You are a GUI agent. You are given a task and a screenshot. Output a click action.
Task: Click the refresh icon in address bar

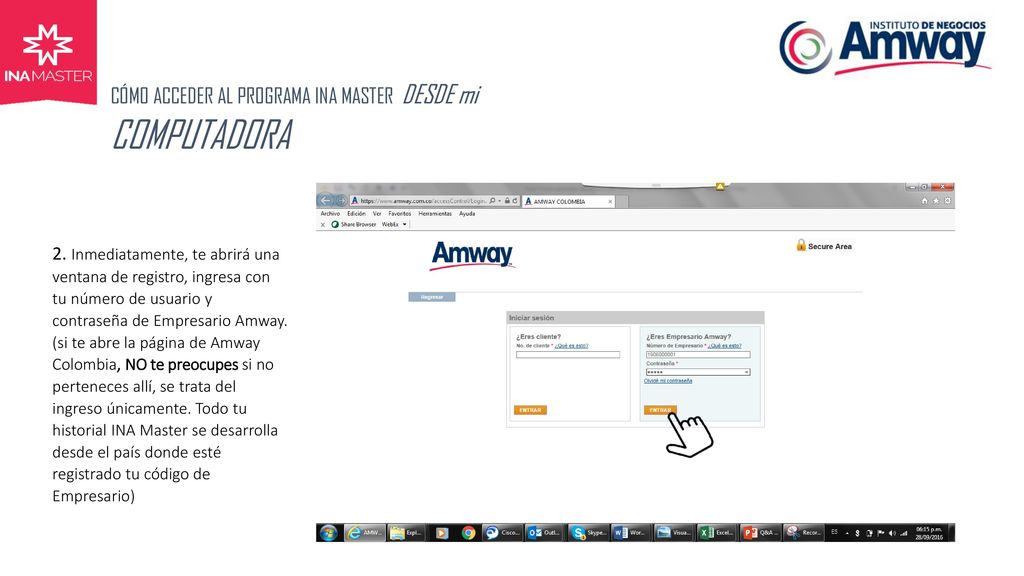tap(515, 200)
